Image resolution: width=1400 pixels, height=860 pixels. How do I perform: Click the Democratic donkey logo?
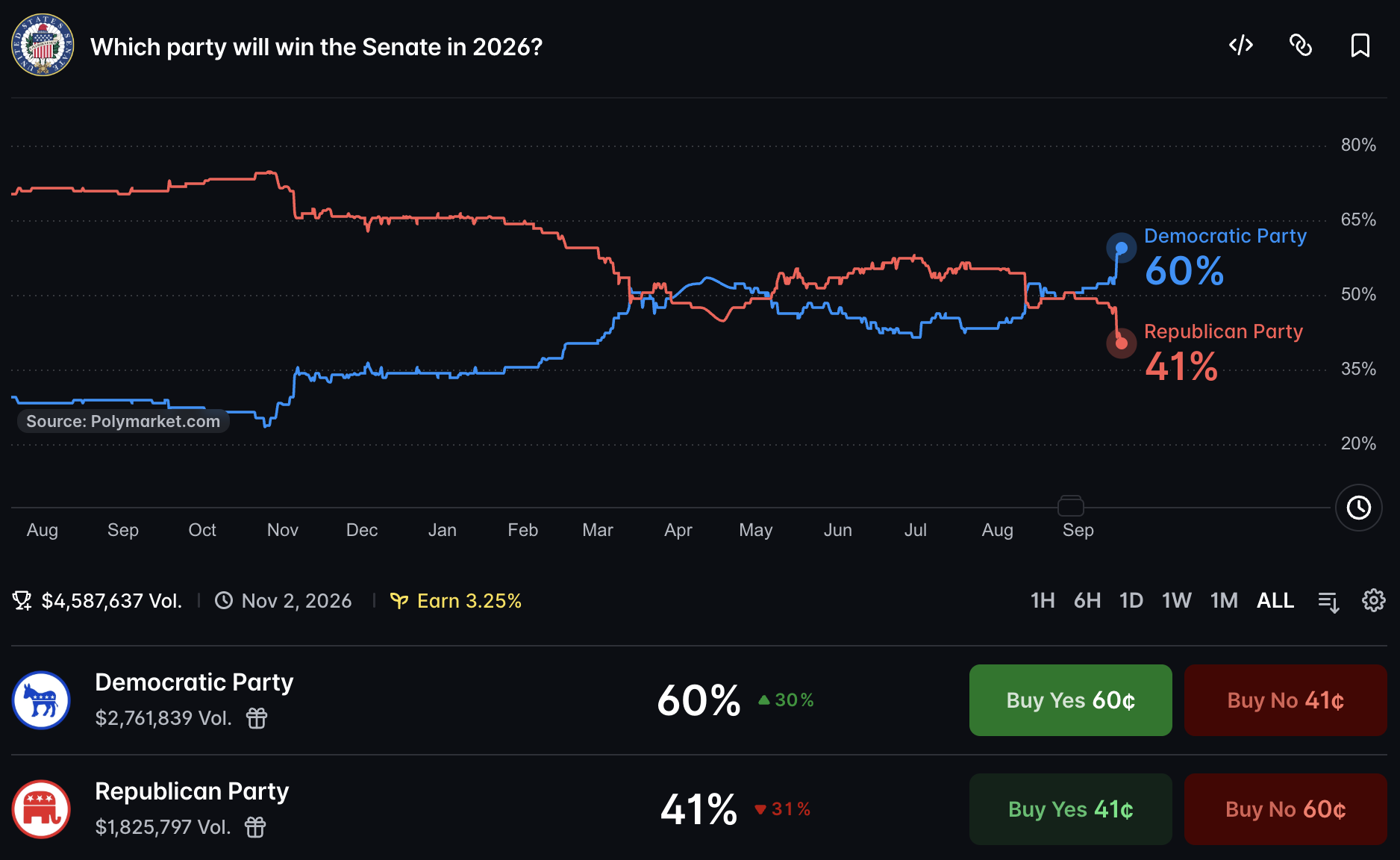(41, 700)
